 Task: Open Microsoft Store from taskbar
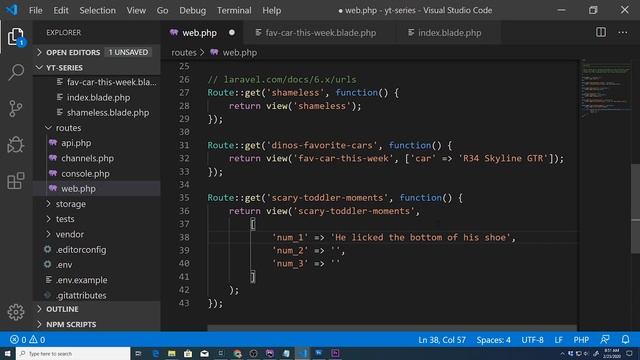pos(188,353)
